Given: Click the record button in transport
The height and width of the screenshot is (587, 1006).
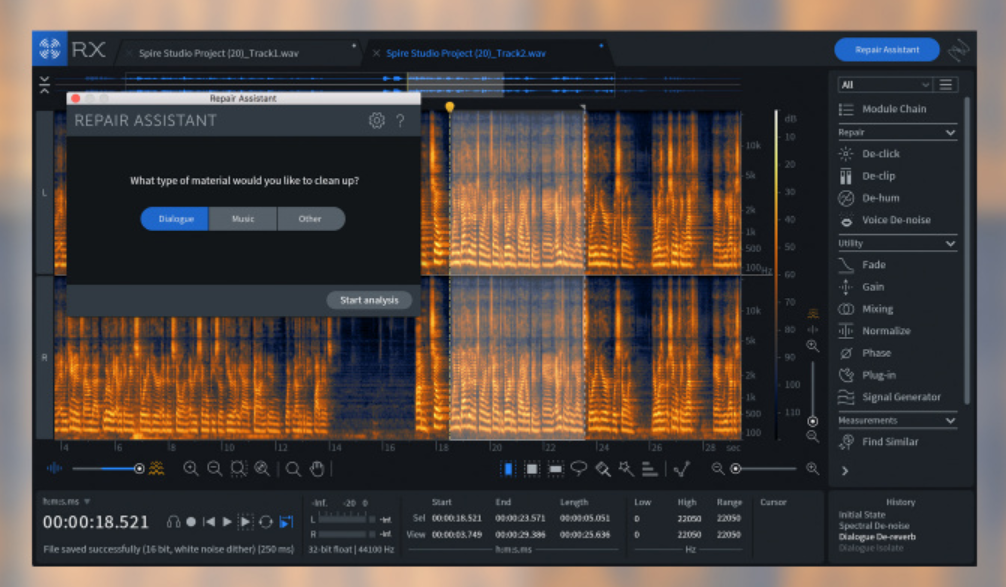Looking at the screenshot, I should pos(191,522).
